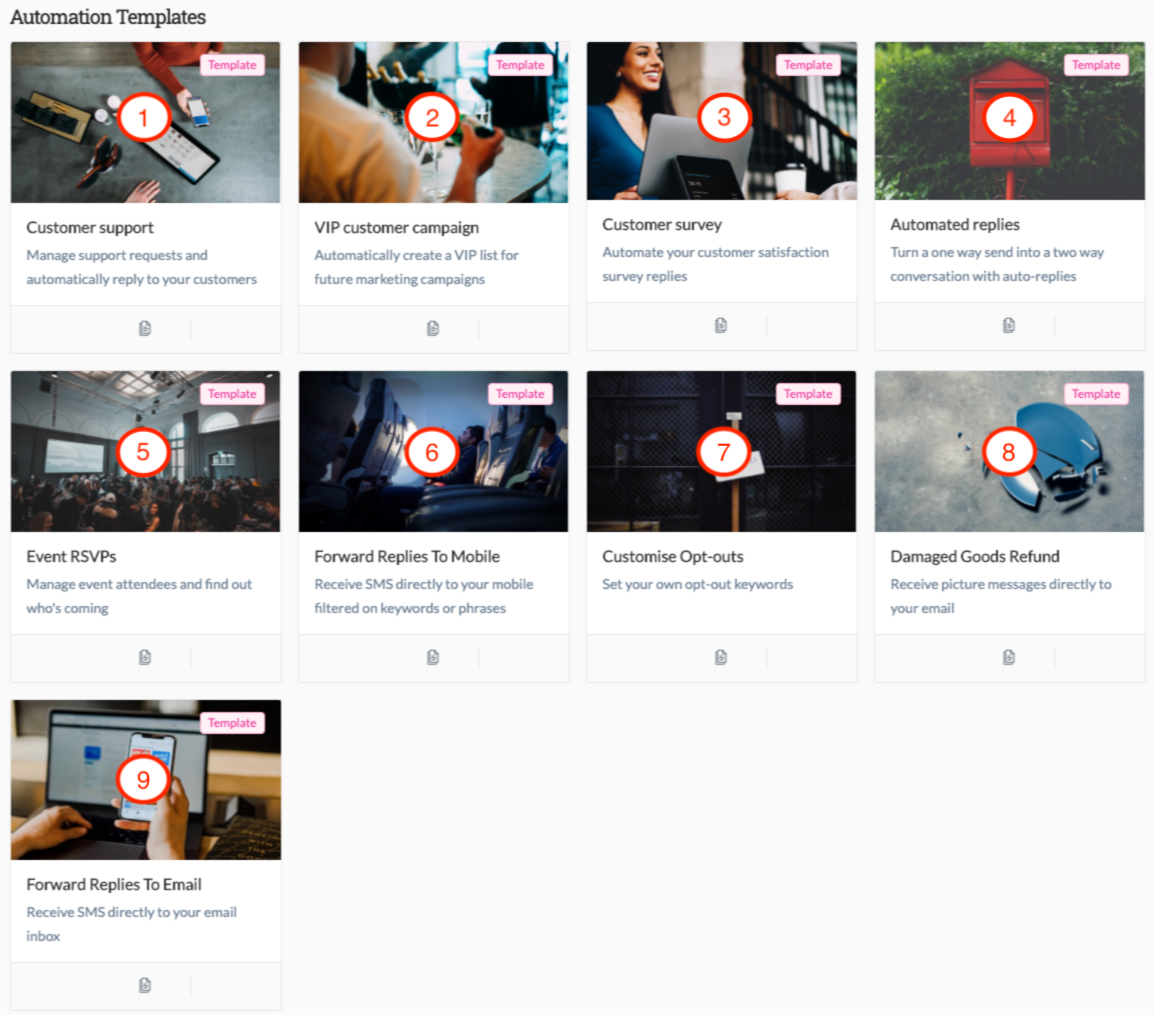Click the Template badge on Automated replies

point(1096,65)
